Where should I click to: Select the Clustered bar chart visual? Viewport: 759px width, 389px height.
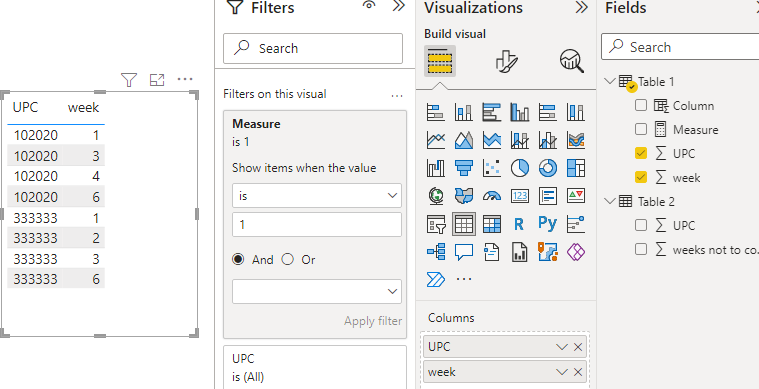(x=492, y=113)
